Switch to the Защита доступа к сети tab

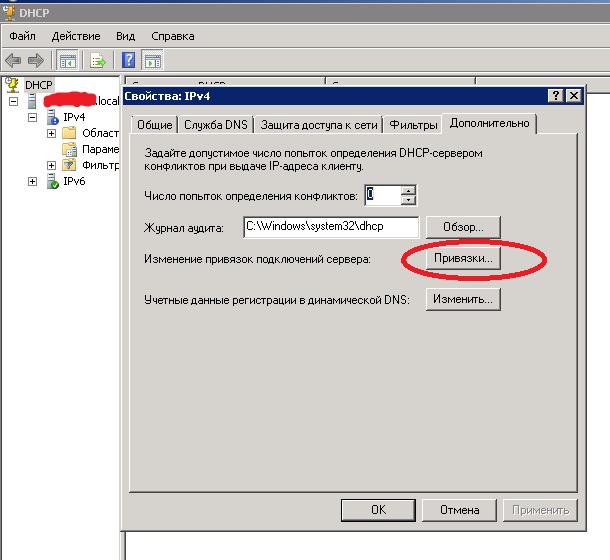click(319, 125)
